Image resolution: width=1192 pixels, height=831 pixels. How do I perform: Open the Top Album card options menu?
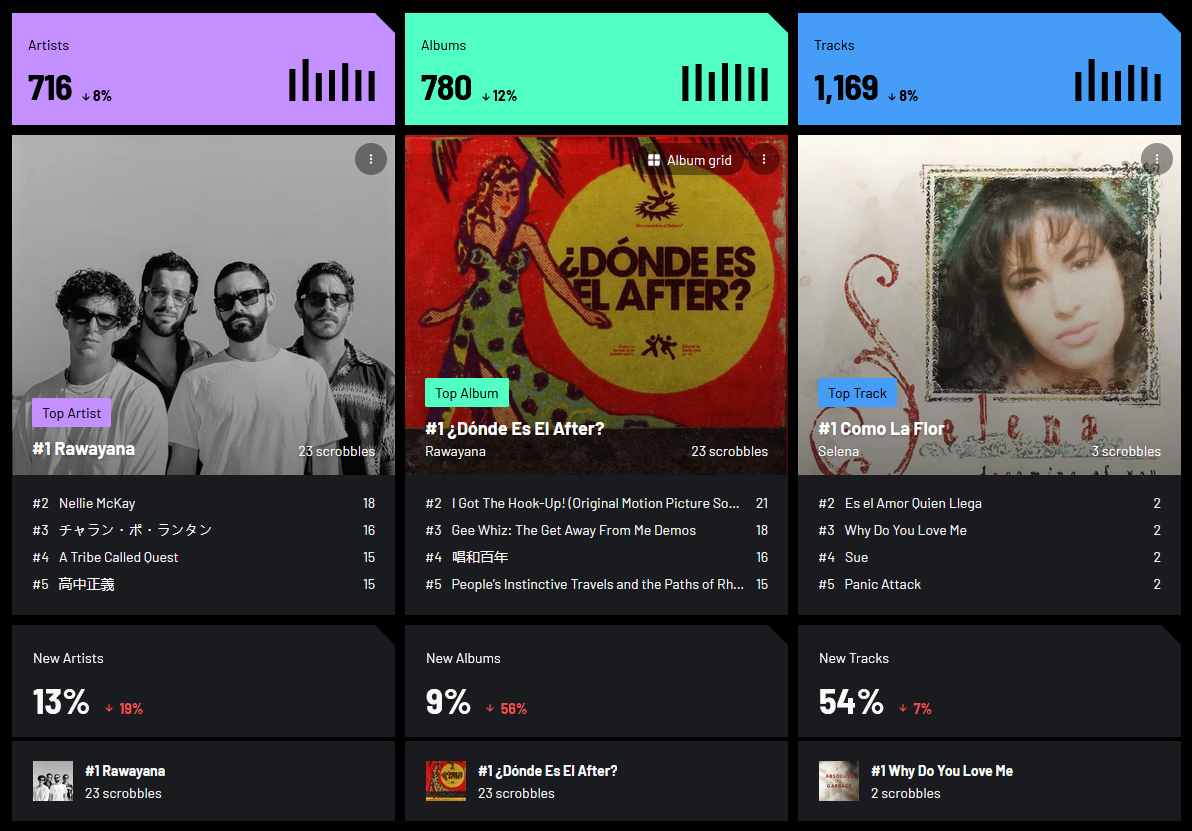click(764, 160)
